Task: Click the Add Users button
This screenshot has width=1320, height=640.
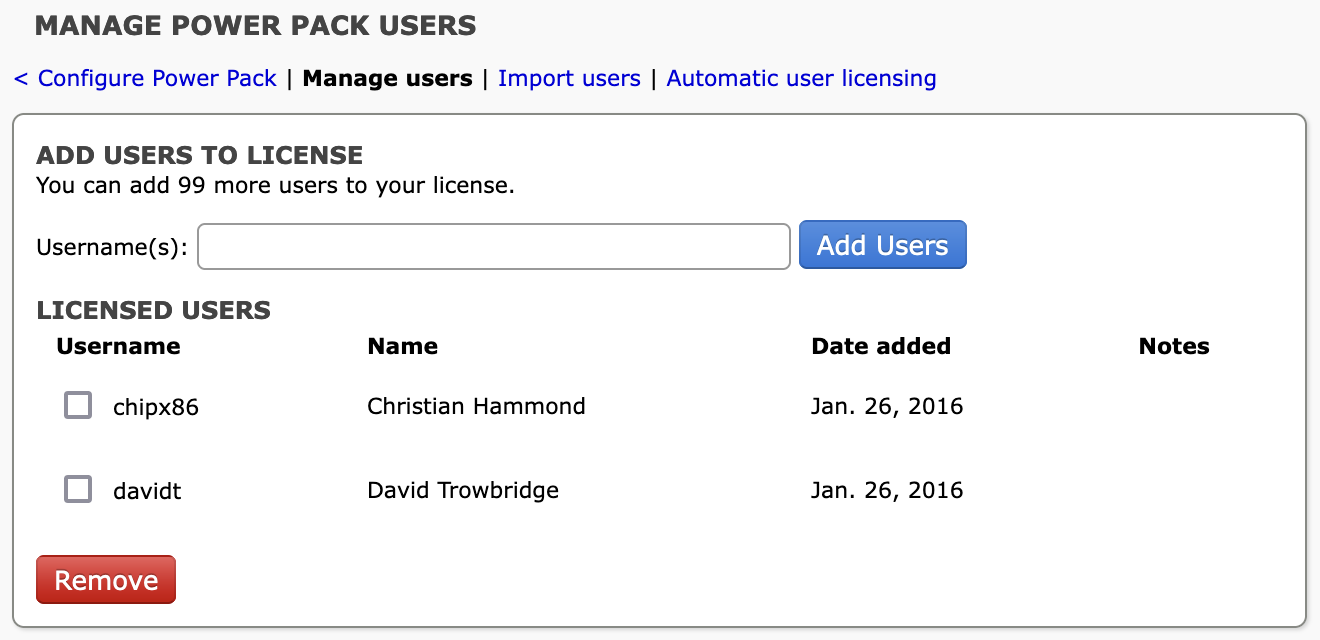Action: (882, 245)
